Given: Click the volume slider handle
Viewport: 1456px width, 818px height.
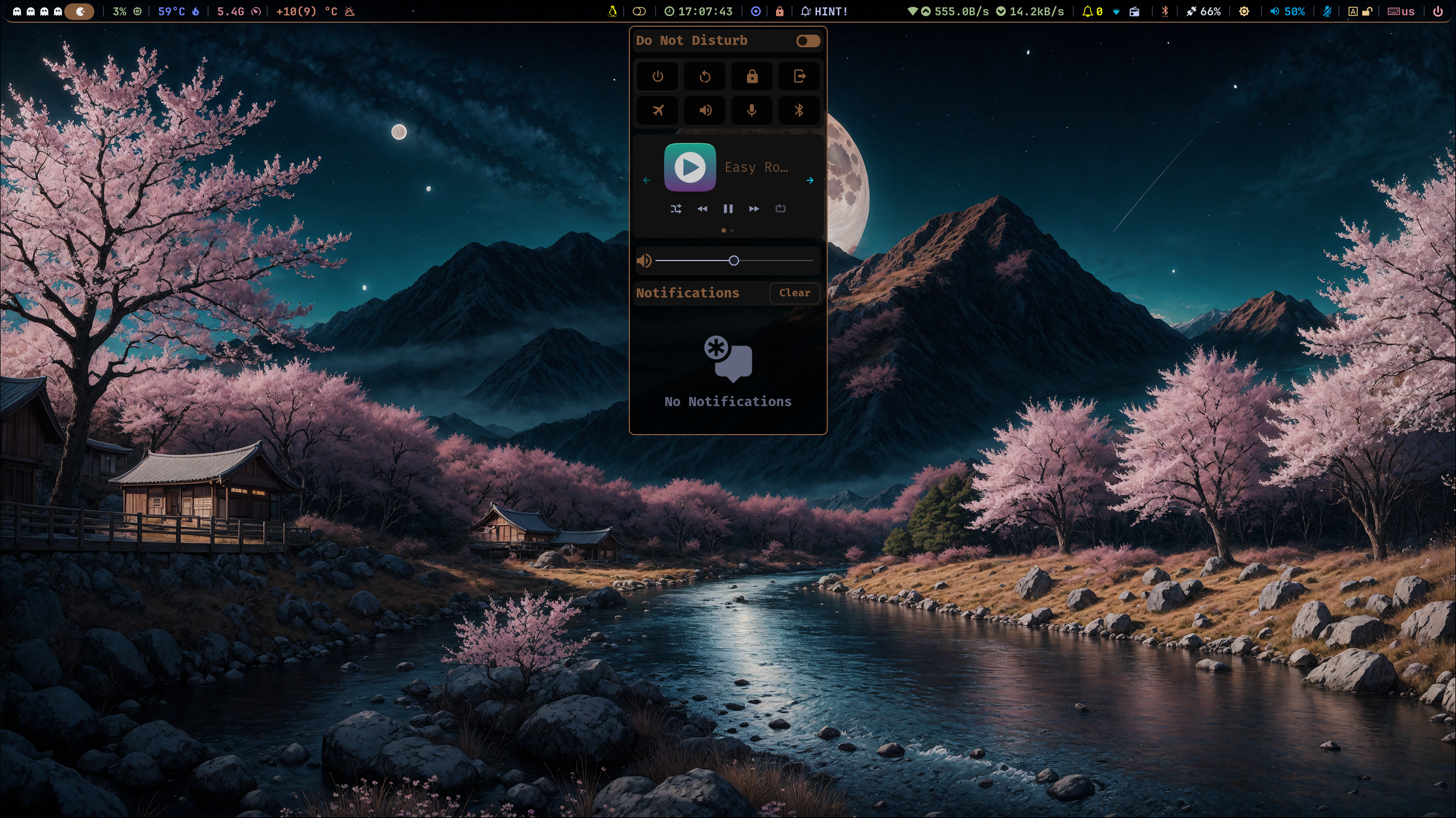Looking at the screenshot, I should (733, 261).
